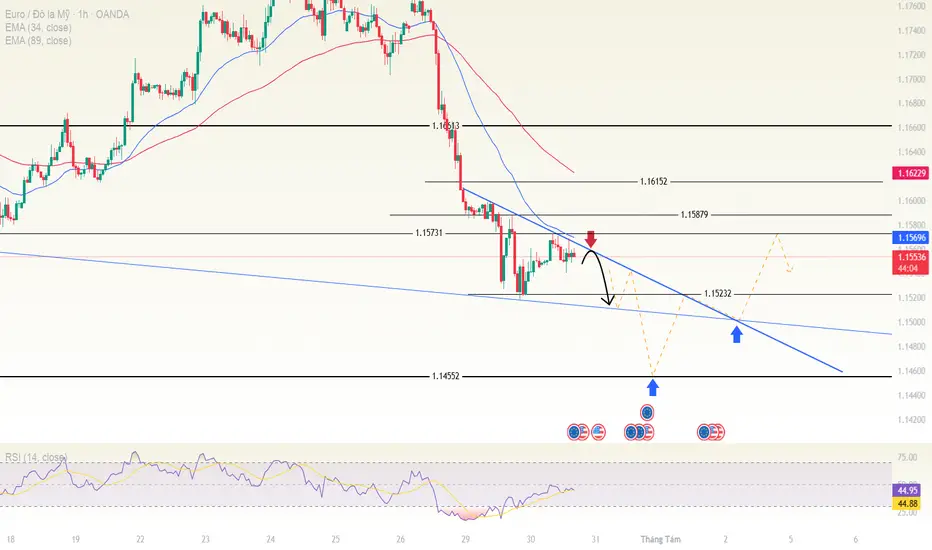Viewport: 932px width, 550px height.
Task: Click the purple RSI value 44.95 tag
Action: [907, 491]
